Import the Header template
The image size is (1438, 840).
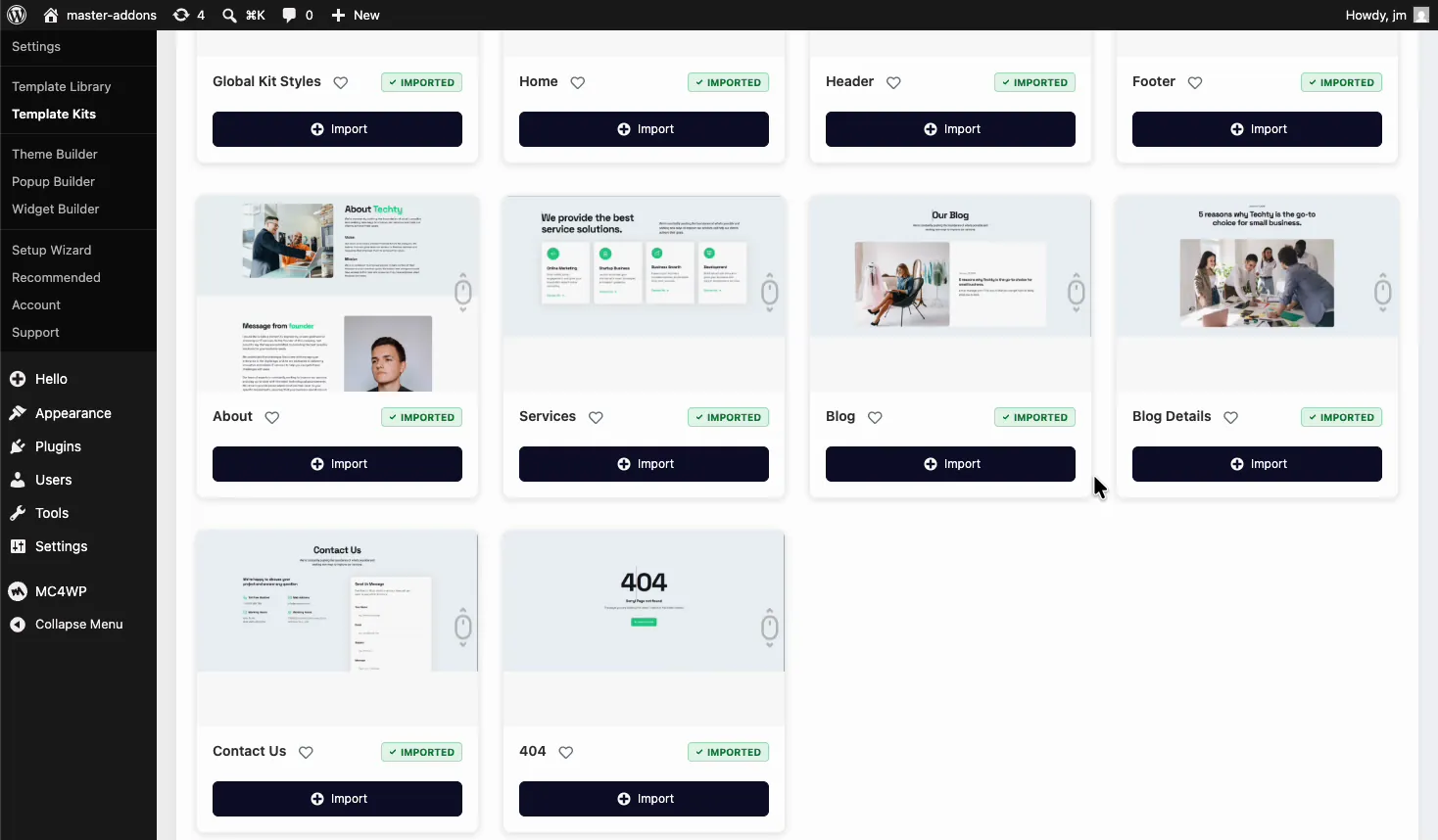pos(950,129)
